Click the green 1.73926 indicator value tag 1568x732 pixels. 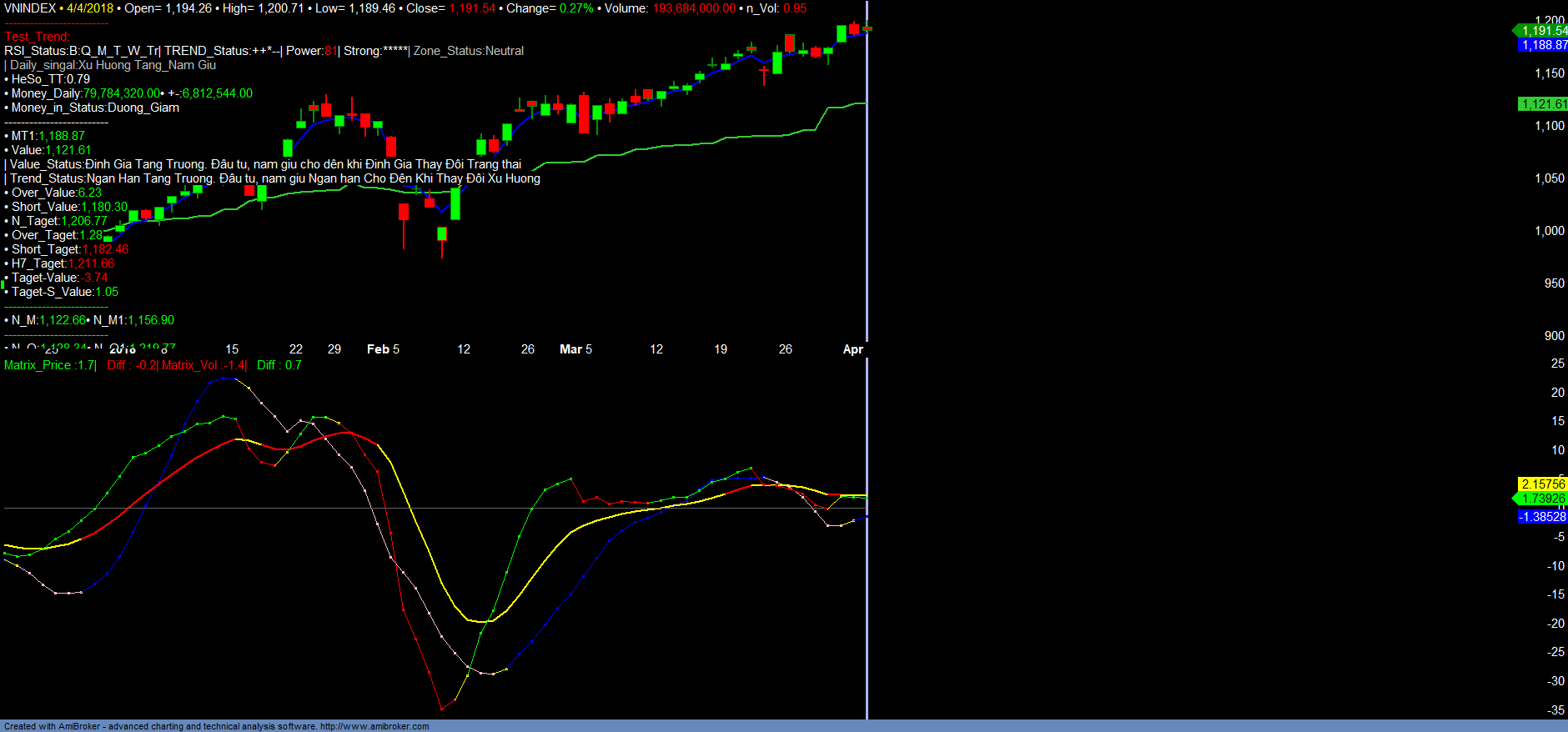click(1543, 499)
